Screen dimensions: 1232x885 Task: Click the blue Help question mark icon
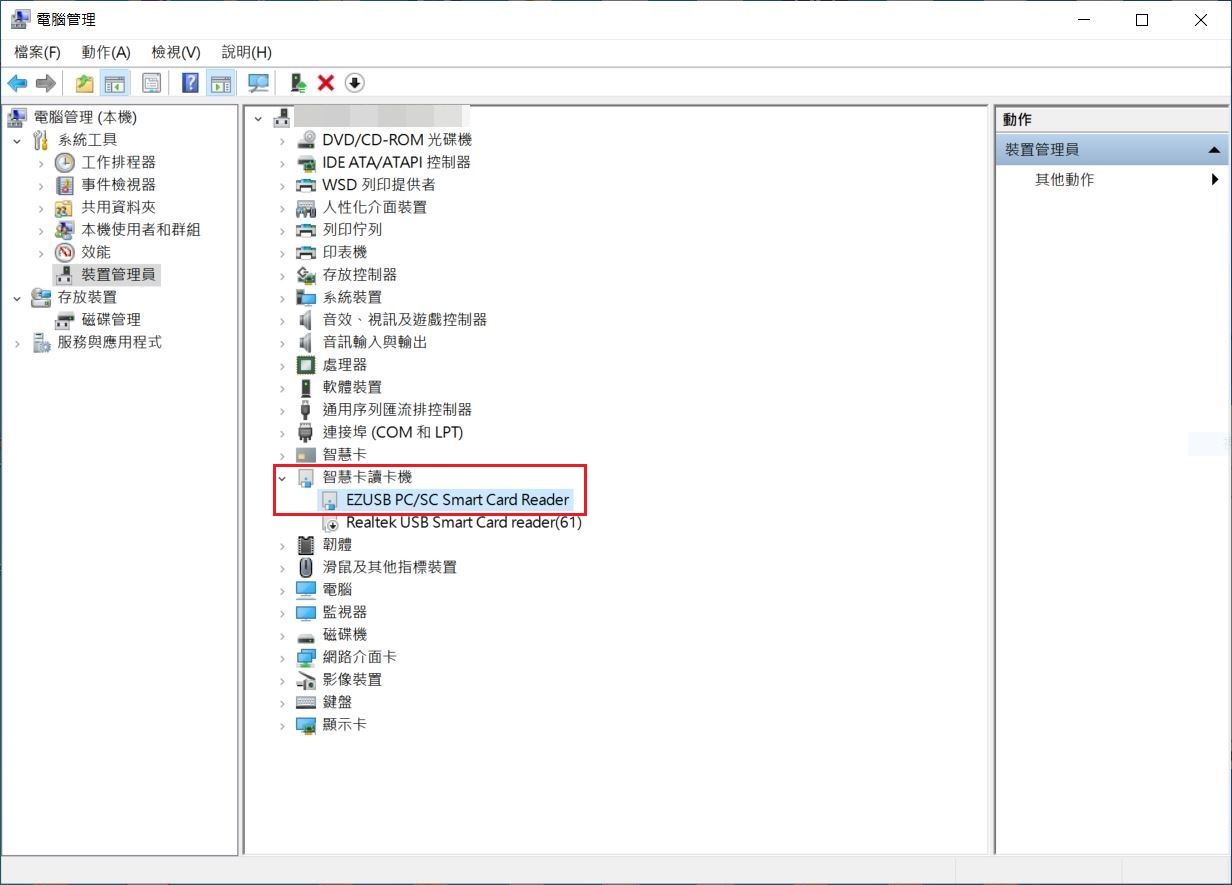tap(190, 83)
